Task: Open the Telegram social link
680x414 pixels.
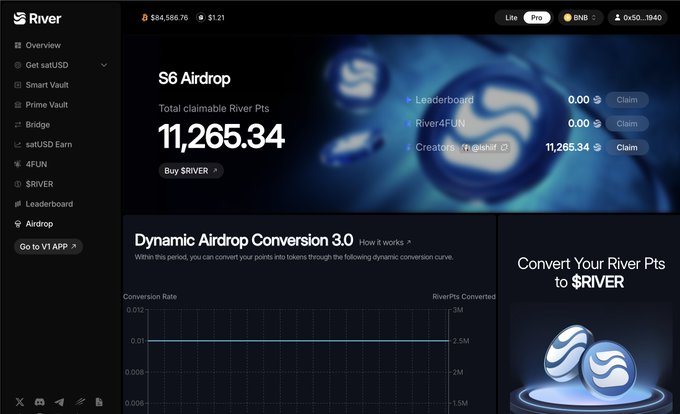Action: coord(59,402)
